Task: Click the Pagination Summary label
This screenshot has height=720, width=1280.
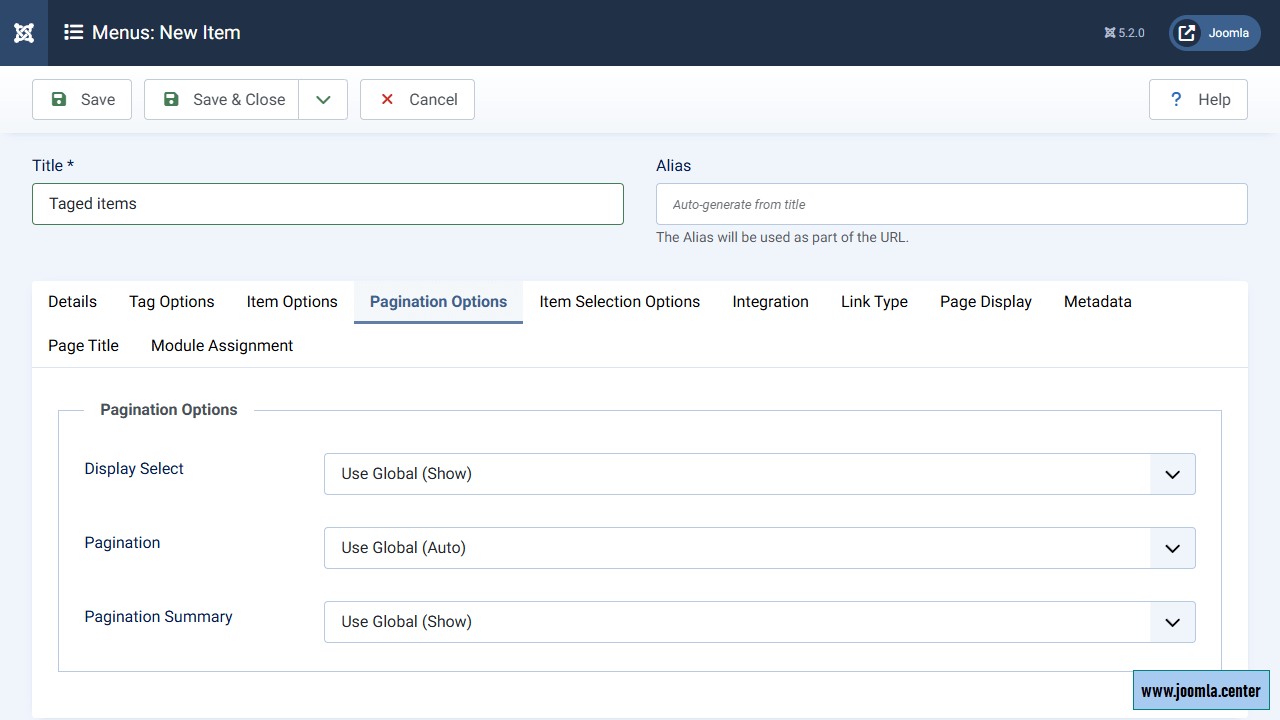Action: coord(158,617)
